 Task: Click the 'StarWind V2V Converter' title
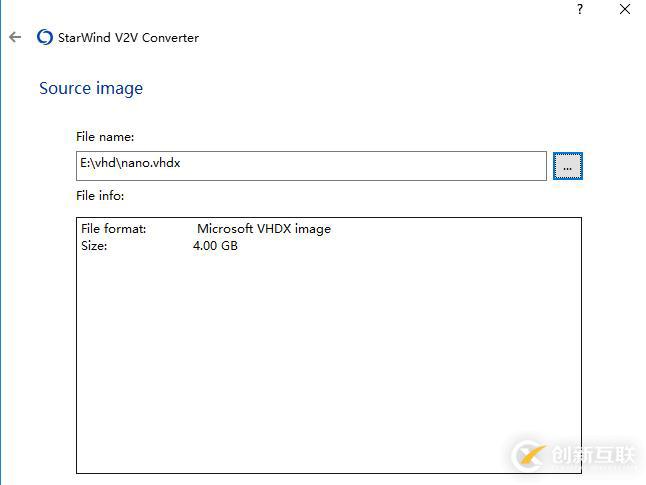pyautogui.click(x=129, y=37)
